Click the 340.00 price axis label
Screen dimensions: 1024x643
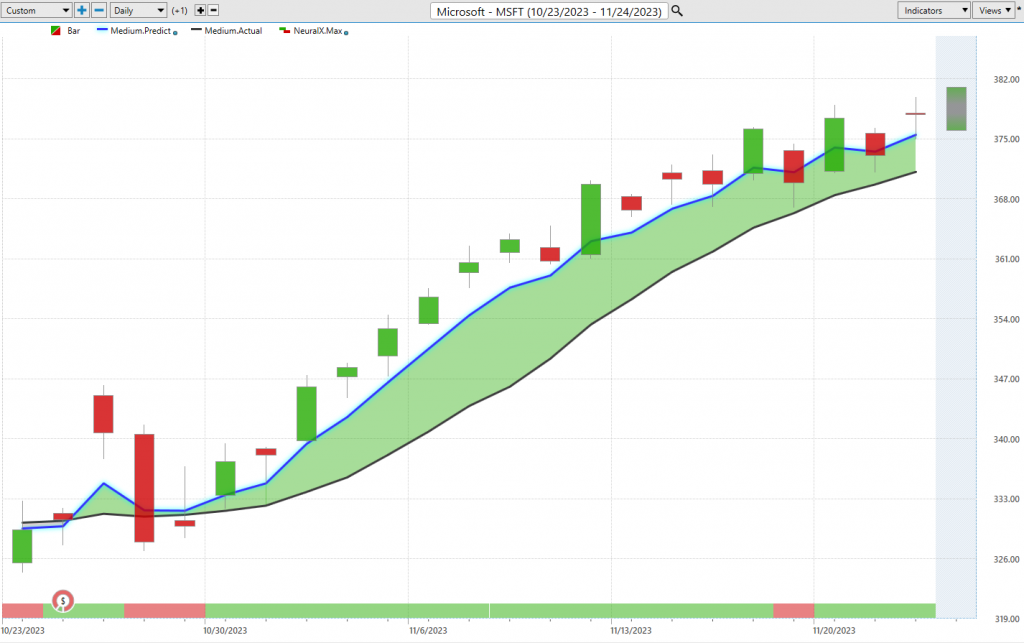click(1006, 439)
